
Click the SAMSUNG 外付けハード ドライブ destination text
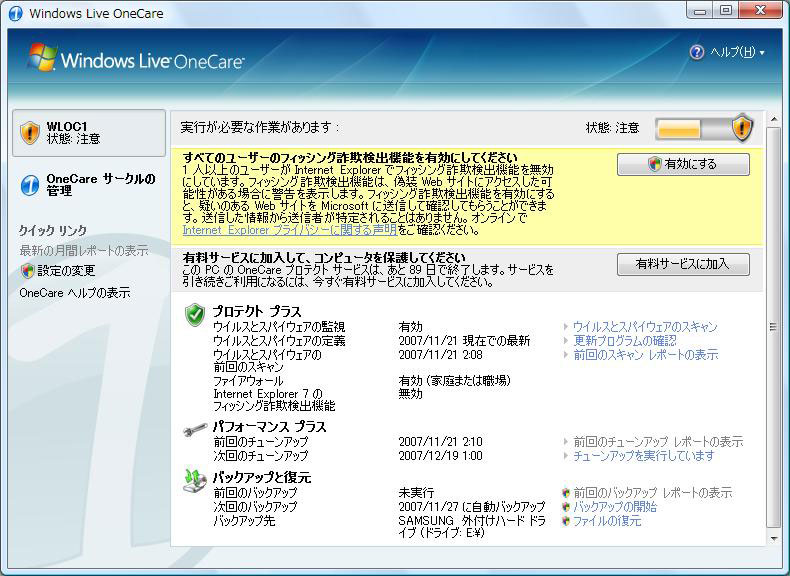[x=472, y=527]
